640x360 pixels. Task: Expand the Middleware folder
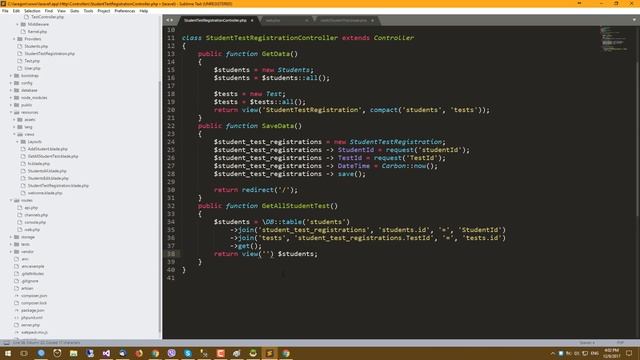pyautogui.click(x=18, y=24)
